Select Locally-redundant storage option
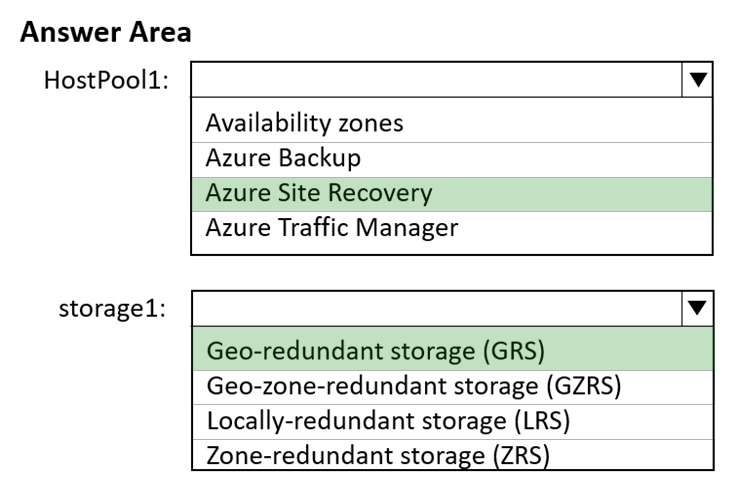The image size is (739, 490). pyautogui.click(x=388, y=420)
